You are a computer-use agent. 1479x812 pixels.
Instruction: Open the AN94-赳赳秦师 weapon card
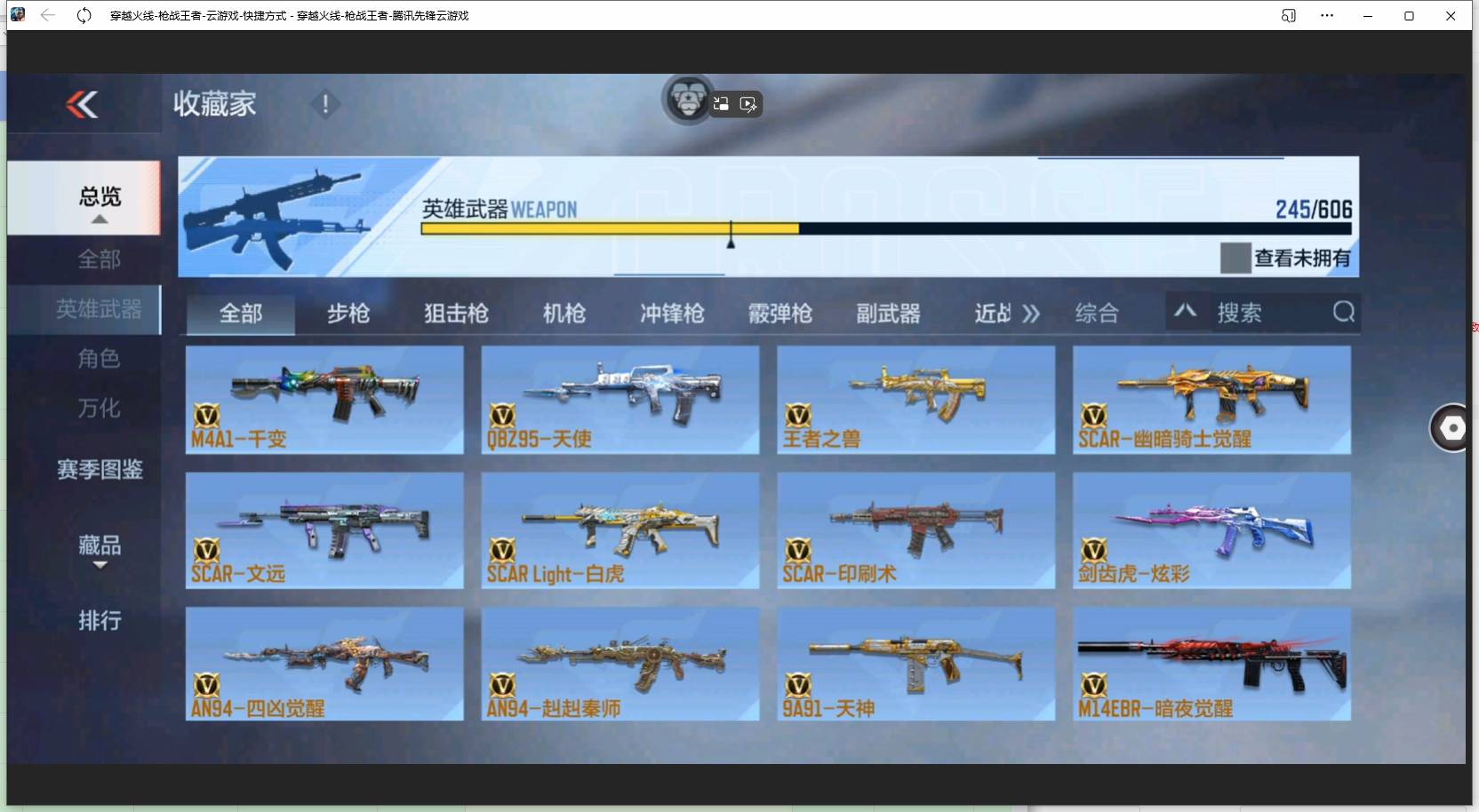tap(620, 664)
